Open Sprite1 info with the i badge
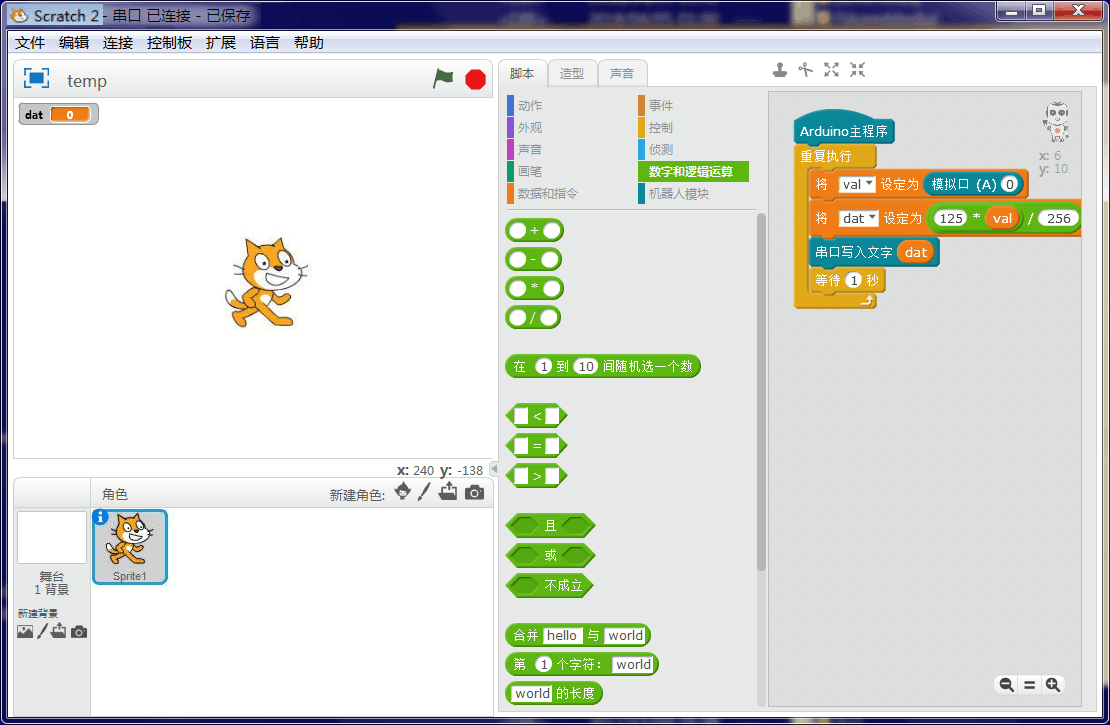 coord(101,518)
